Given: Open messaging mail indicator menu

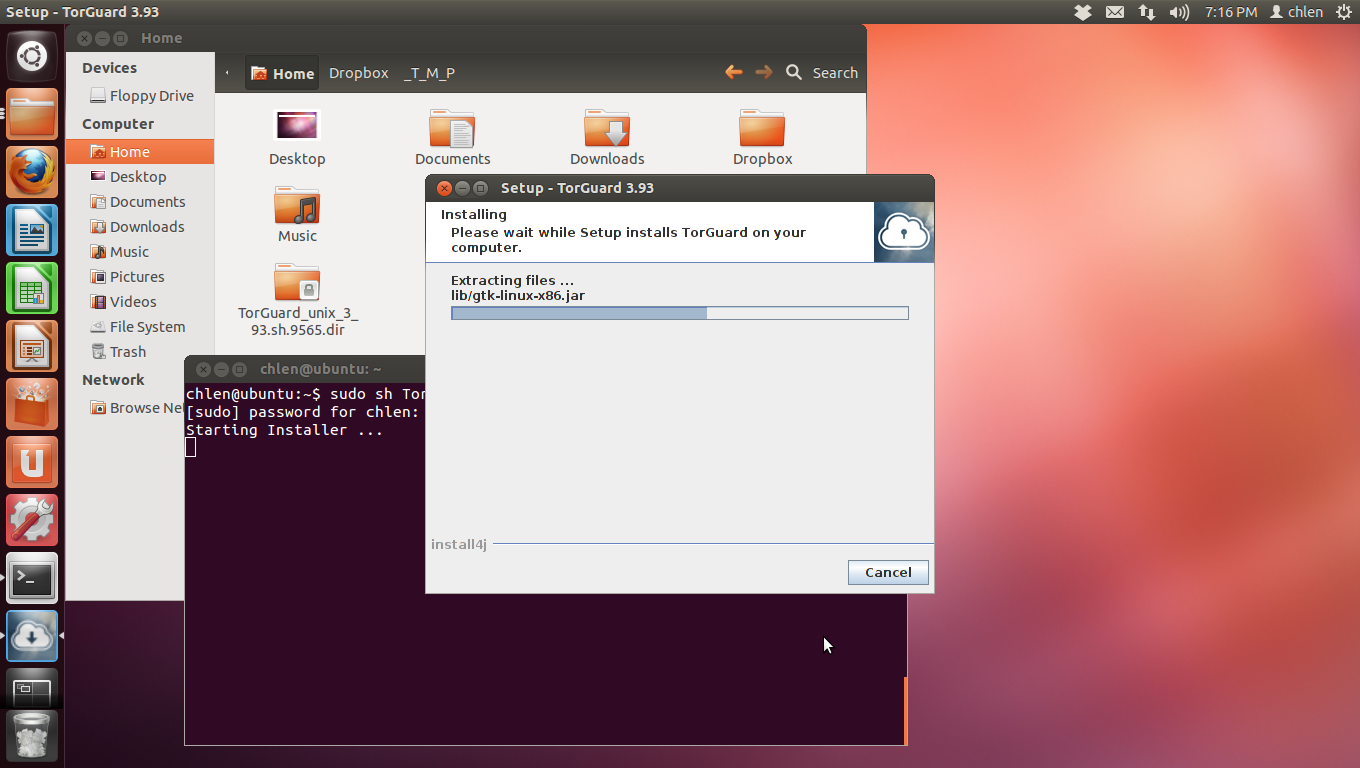Looking at the screenshot, I should click(x=1115, y=12).
